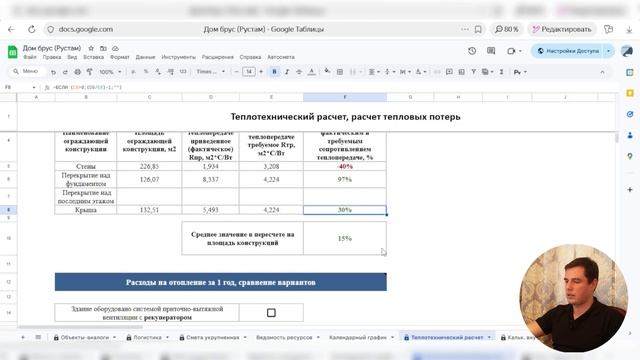Image resolution: width=640 pixels, height=360 pixels.
Task: Go back in the browser
Action: click(x=11, y=29)
